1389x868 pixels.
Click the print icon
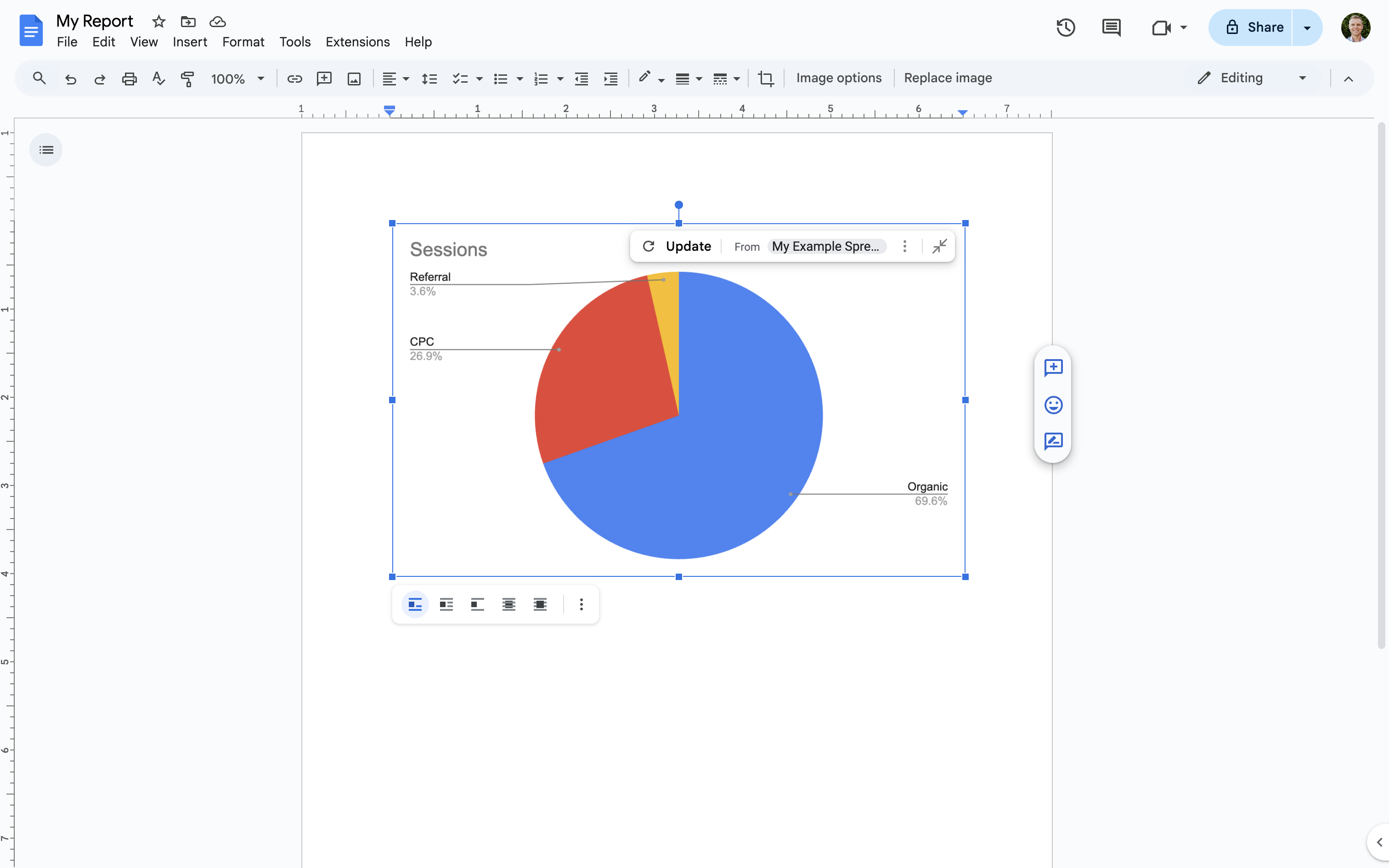click(129, 78)
